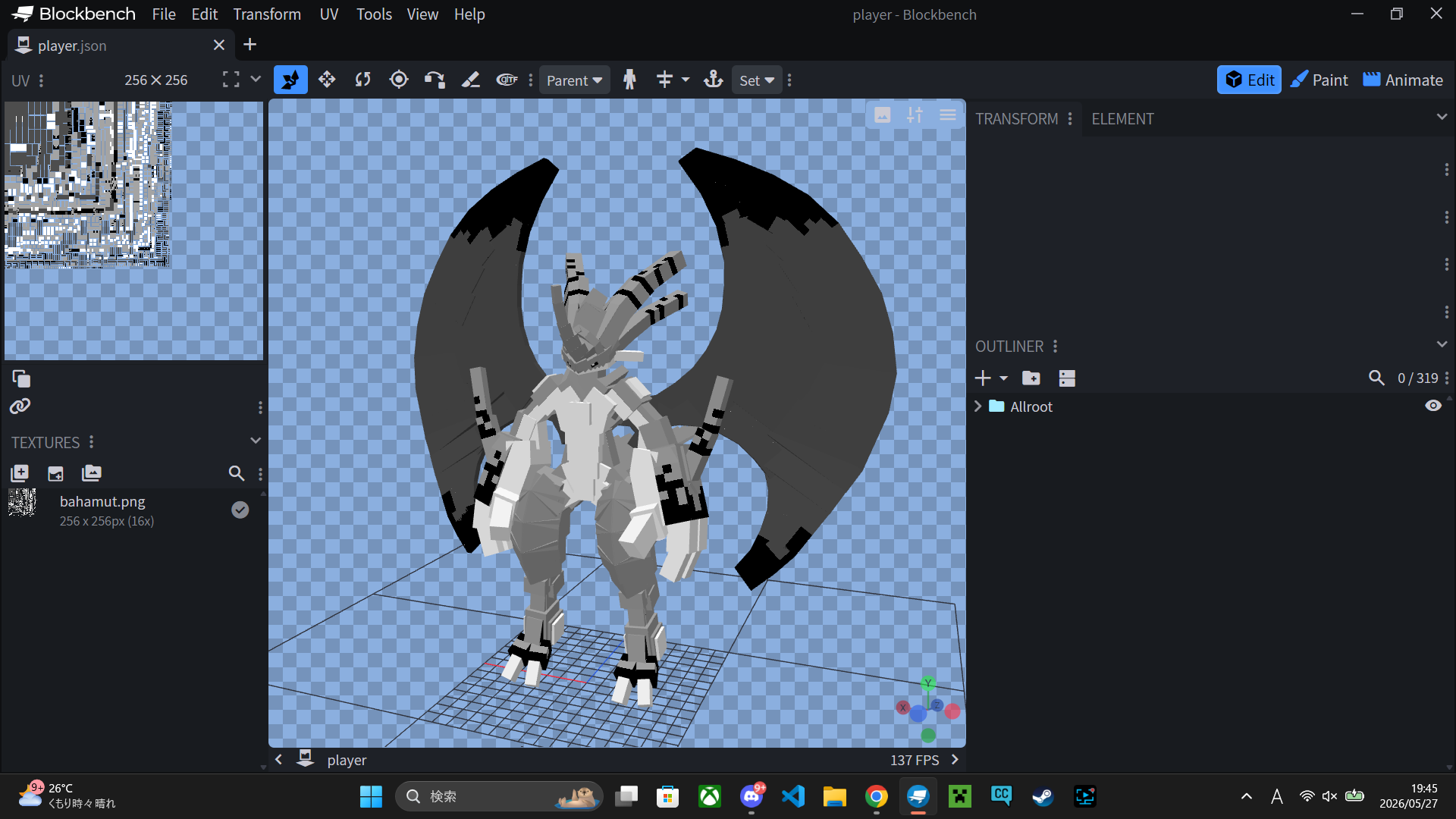Screen dimensions: 1456x819
Task: Open the Transform menu in menu bar
Action: coord(267,14)
